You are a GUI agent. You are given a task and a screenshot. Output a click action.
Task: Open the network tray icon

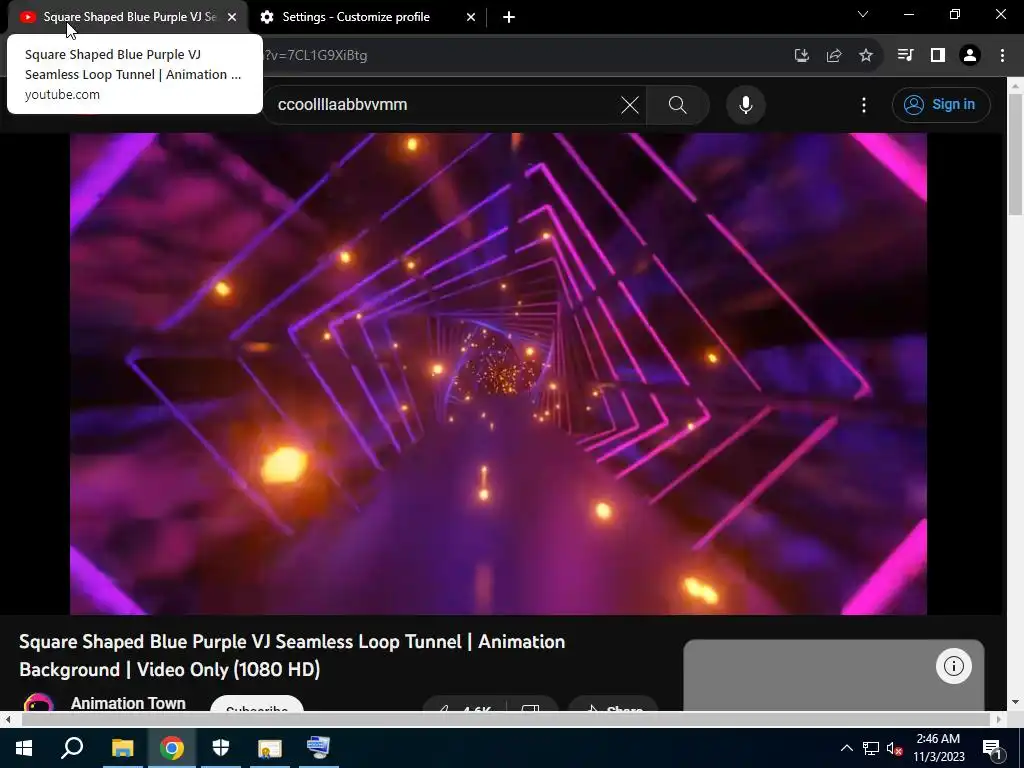point(870,748)
